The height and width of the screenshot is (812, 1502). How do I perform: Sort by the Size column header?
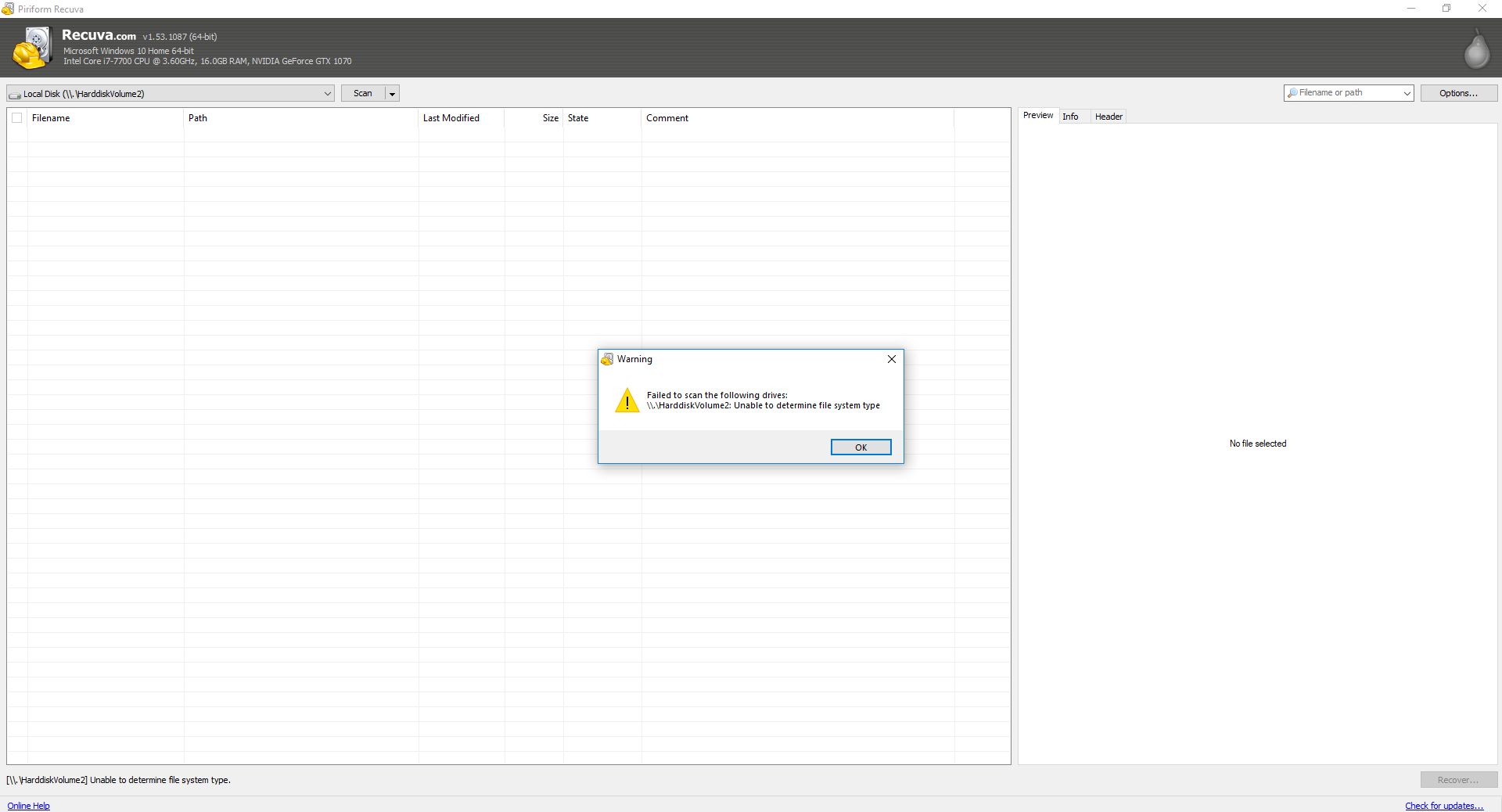coord(534,118)
